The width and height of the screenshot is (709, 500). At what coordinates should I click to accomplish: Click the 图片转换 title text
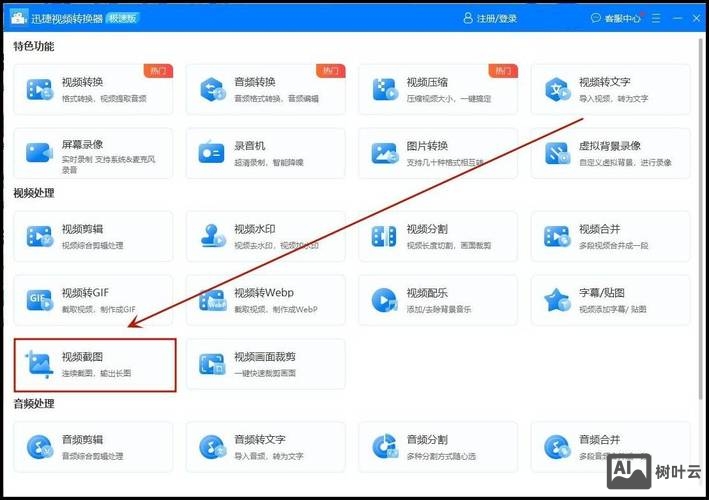tap(427, 146)
